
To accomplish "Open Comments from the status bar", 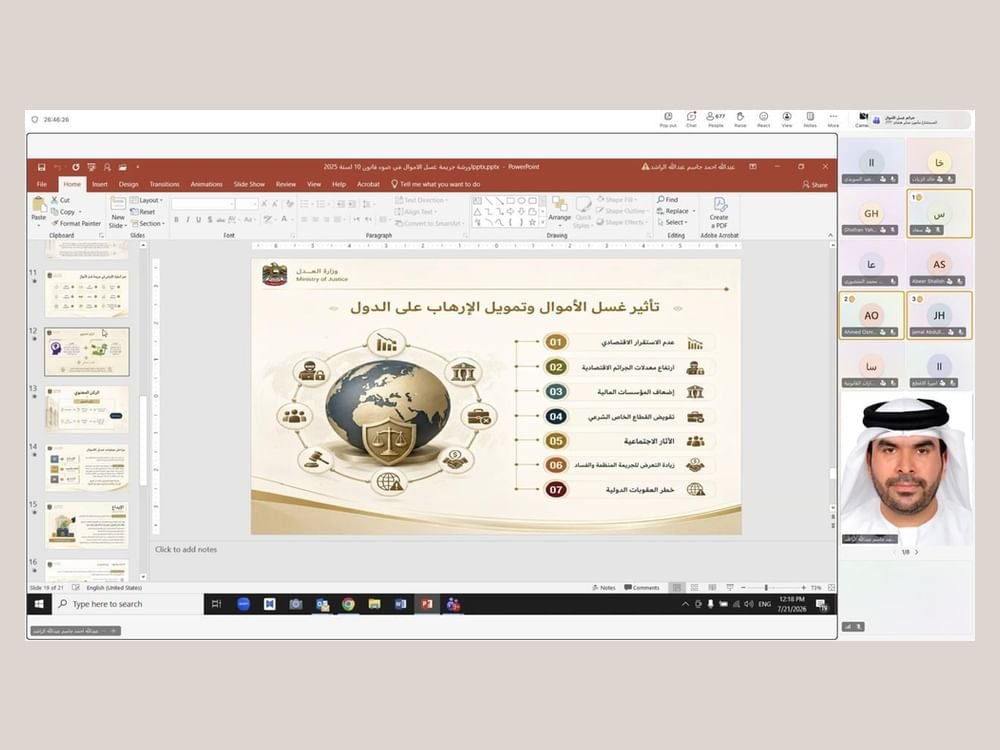I will click(x=642, y=587).
